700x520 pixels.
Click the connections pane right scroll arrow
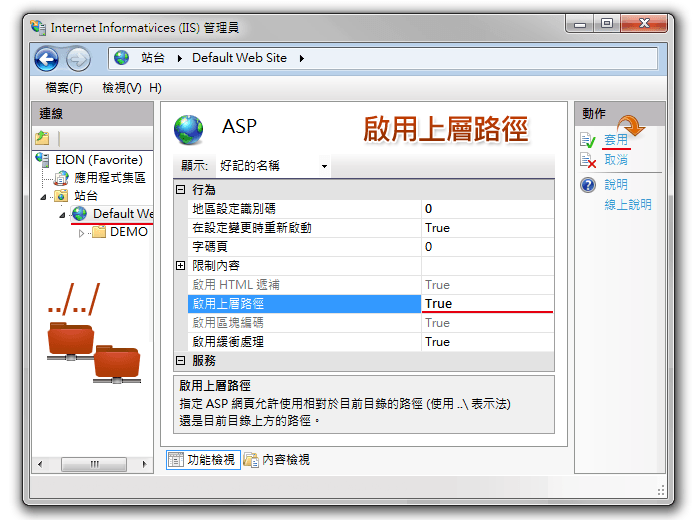tap(145, 464)
